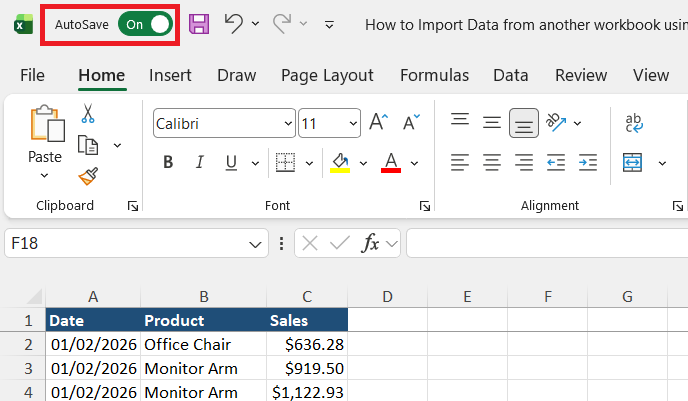Click the Select All corner triangle
Viewport: 688px width, 401px height.
pyautogui.click(x=34, y=296)
